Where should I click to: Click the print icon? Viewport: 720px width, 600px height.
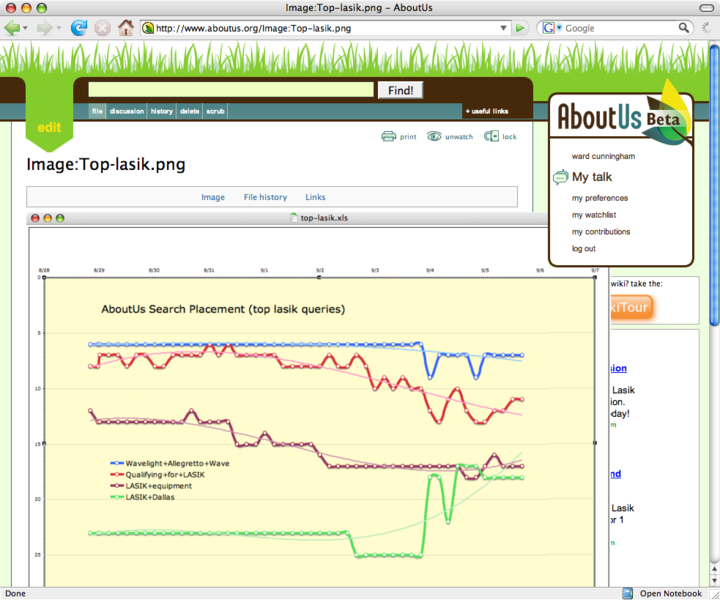click(x=388, y=136)
